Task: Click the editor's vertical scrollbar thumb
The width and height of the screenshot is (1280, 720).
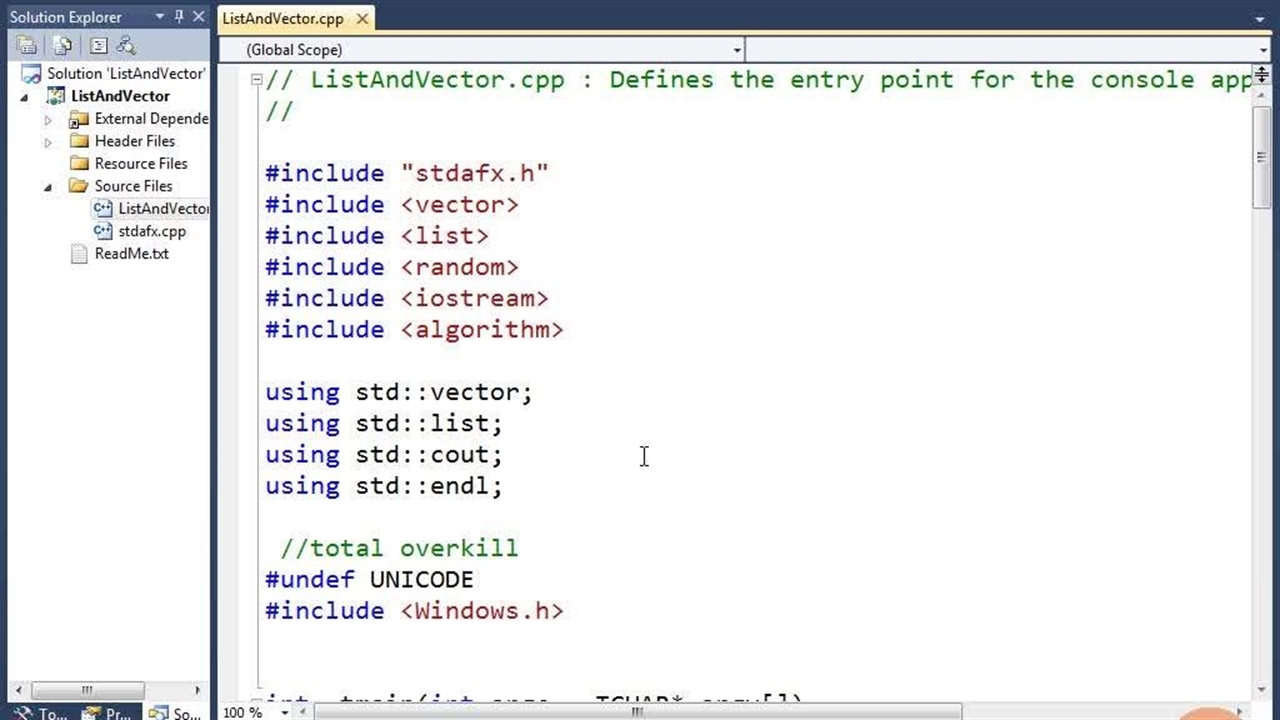Action: (1261, 157)
